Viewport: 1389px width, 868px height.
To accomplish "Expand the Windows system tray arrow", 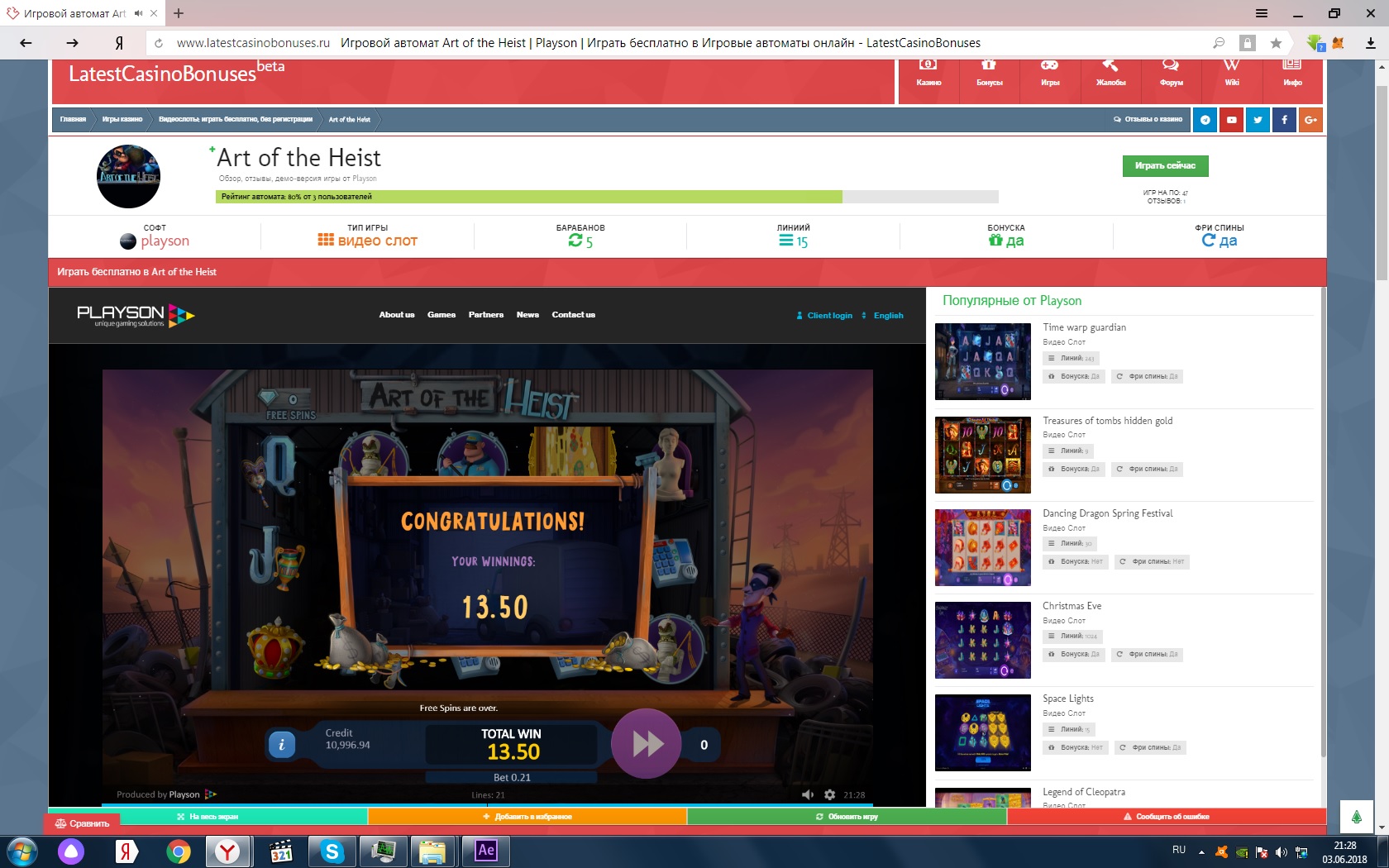I will (1201, 851).
